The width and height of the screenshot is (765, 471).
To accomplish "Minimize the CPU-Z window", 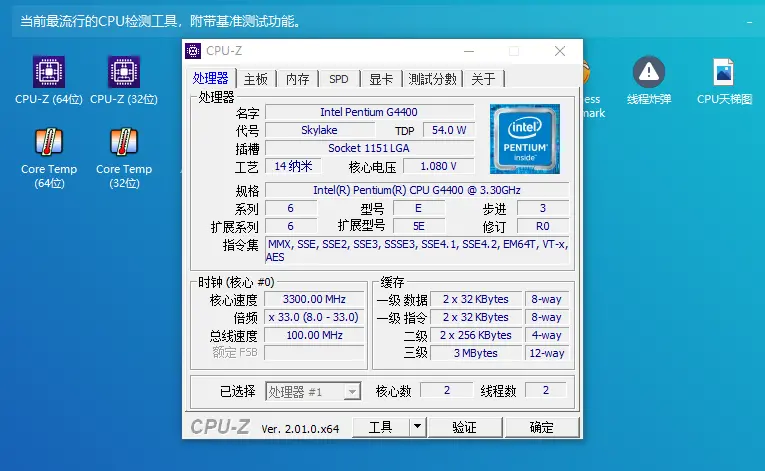I will 469,51.
